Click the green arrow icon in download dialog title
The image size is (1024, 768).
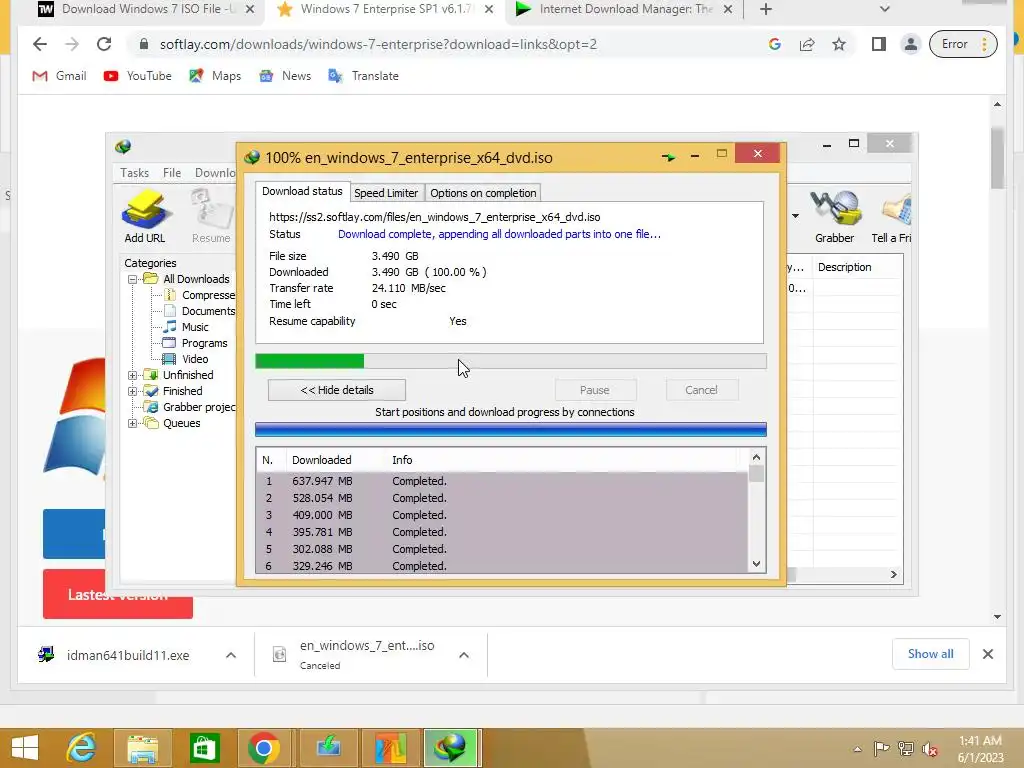(x=668, y=157)
